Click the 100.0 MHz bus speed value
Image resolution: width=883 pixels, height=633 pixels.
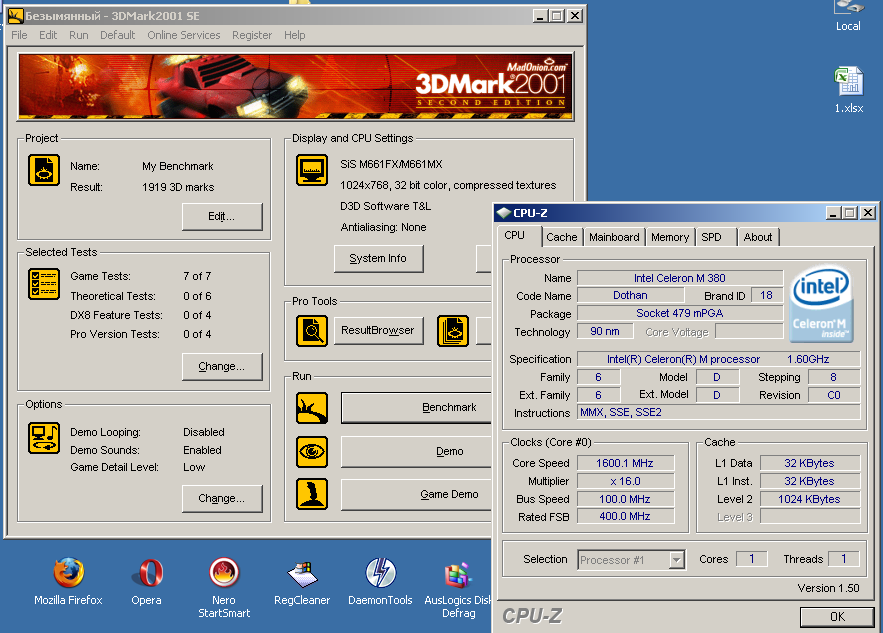point(625,500)
